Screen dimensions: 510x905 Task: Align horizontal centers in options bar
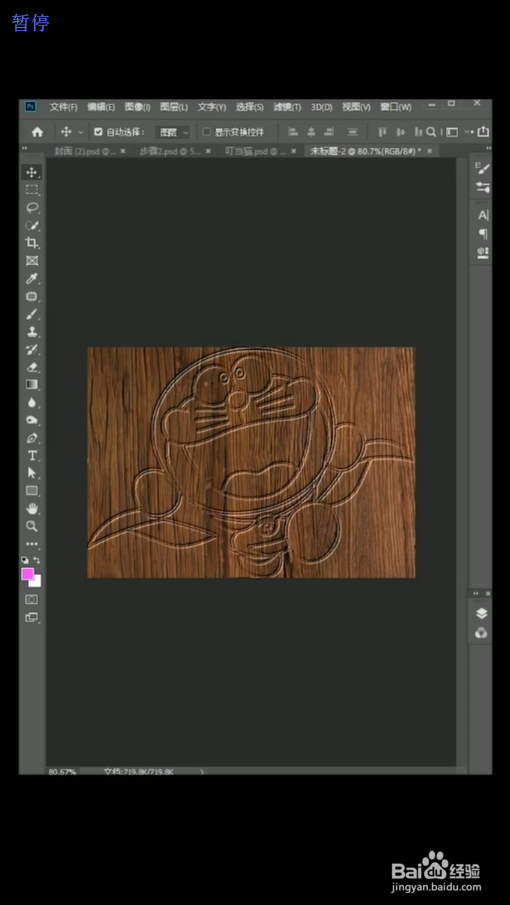(x=311, y=132)
